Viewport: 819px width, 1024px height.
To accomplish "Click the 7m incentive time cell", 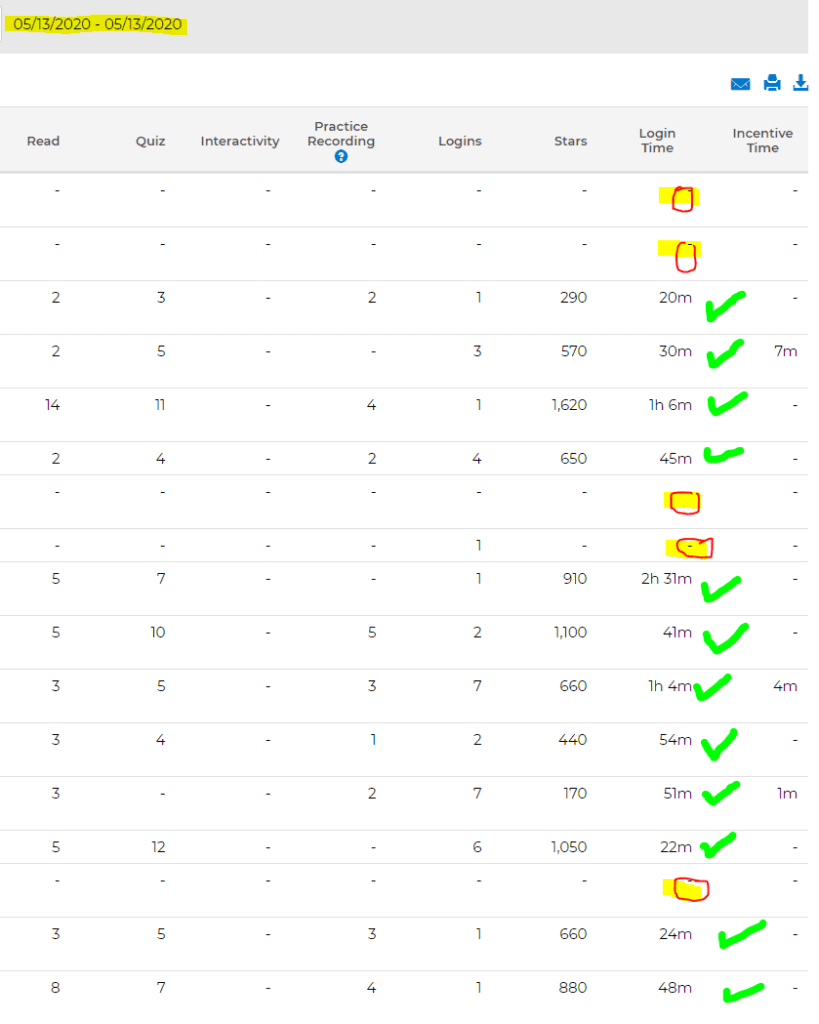I will click(786, 351).
